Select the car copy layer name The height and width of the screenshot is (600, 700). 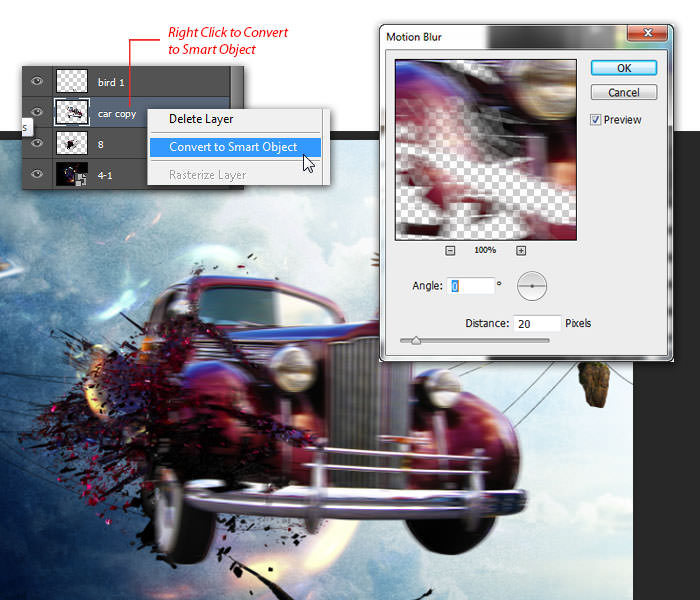click(117, 114)
